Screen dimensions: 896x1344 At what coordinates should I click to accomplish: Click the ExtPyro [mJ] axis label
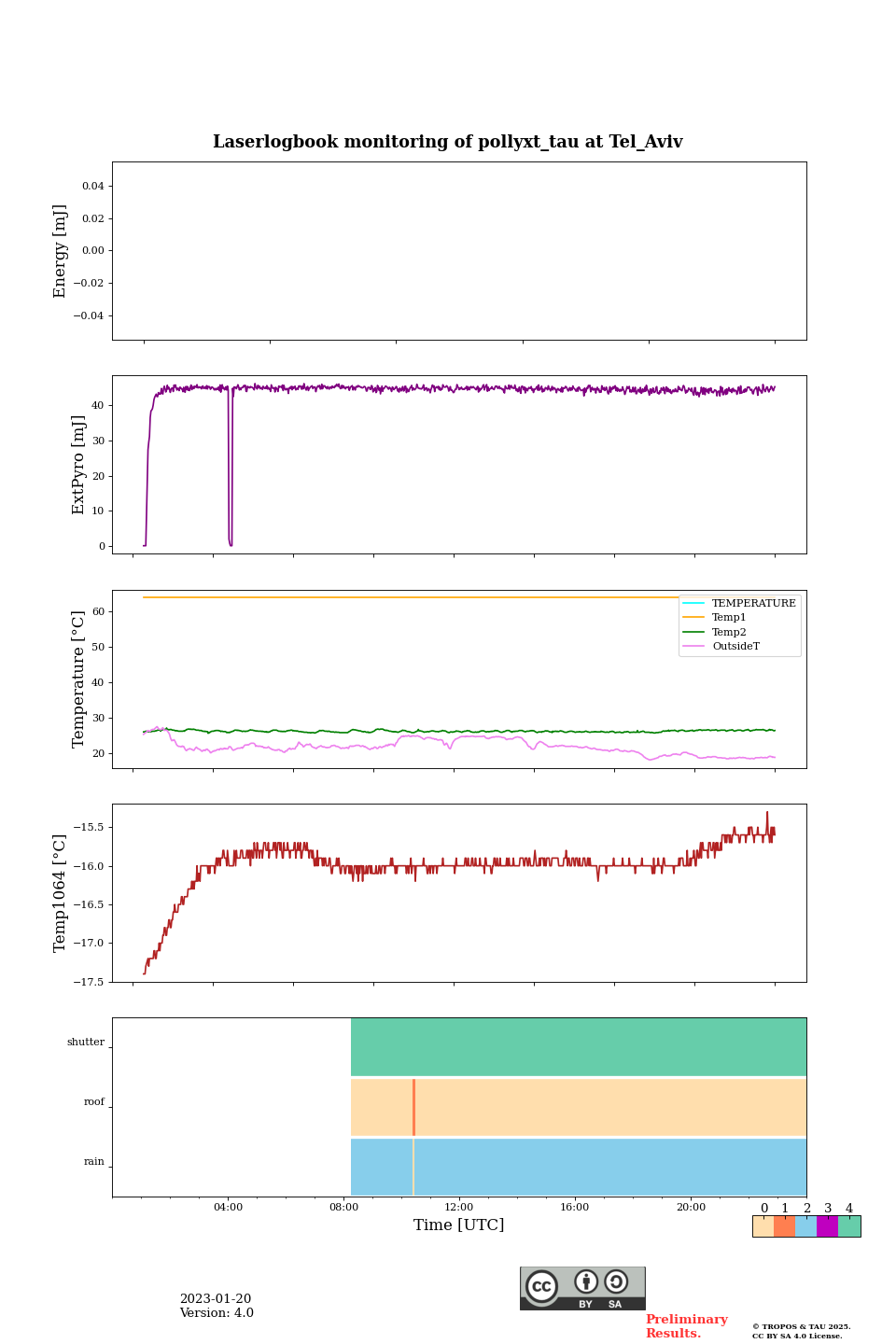point(78,465)
